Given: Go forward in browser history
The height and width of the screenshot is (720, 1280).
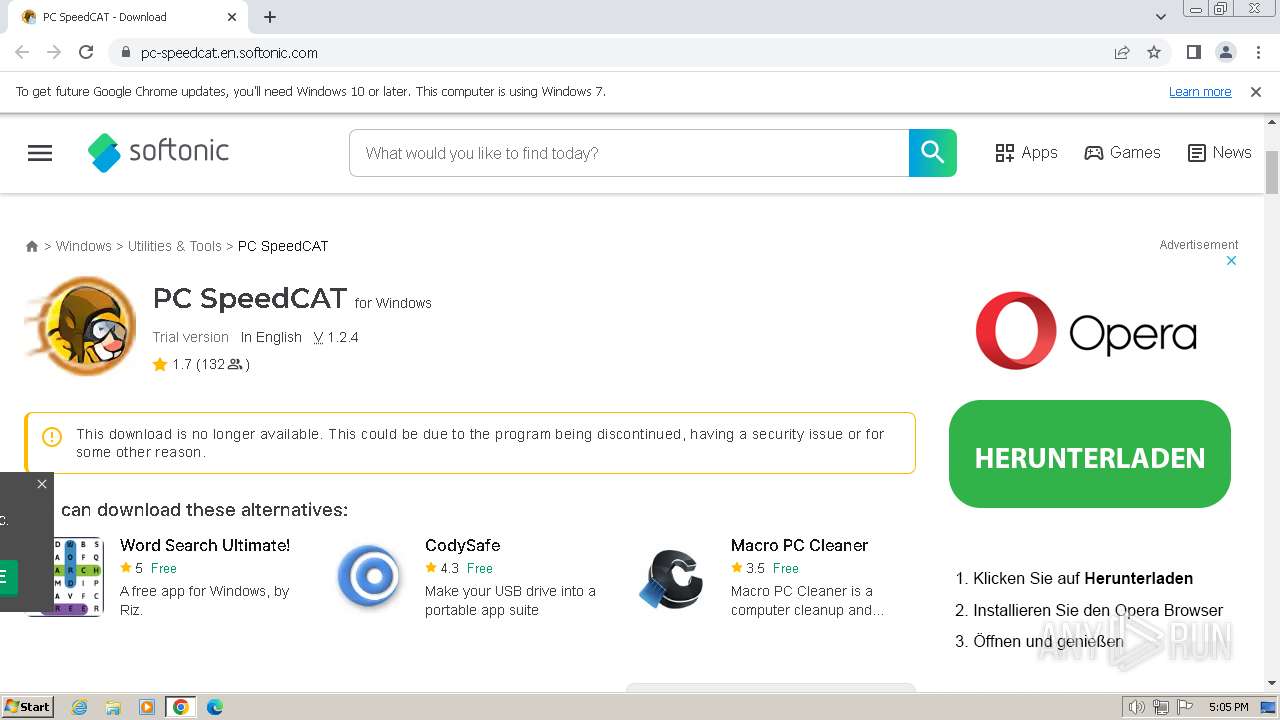Looking at the screenshot, I should click(x=54, y=52).
